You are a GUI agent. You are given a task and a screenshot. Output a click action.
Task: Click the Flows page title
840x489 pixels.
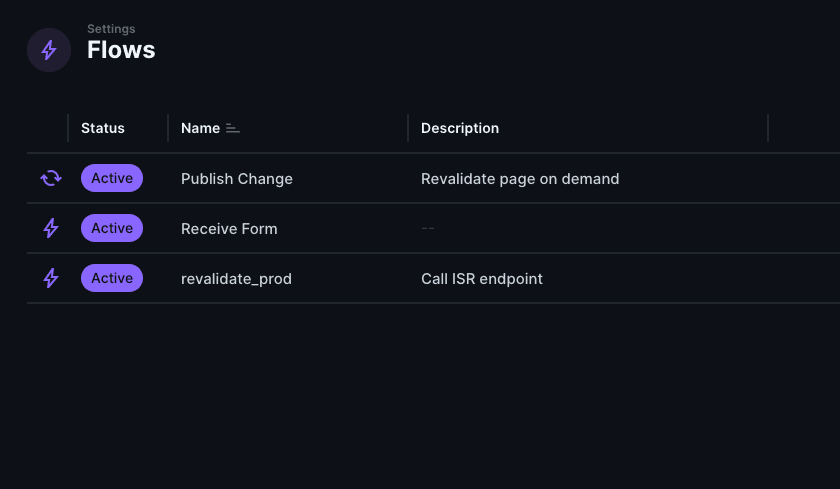[121, 50]
